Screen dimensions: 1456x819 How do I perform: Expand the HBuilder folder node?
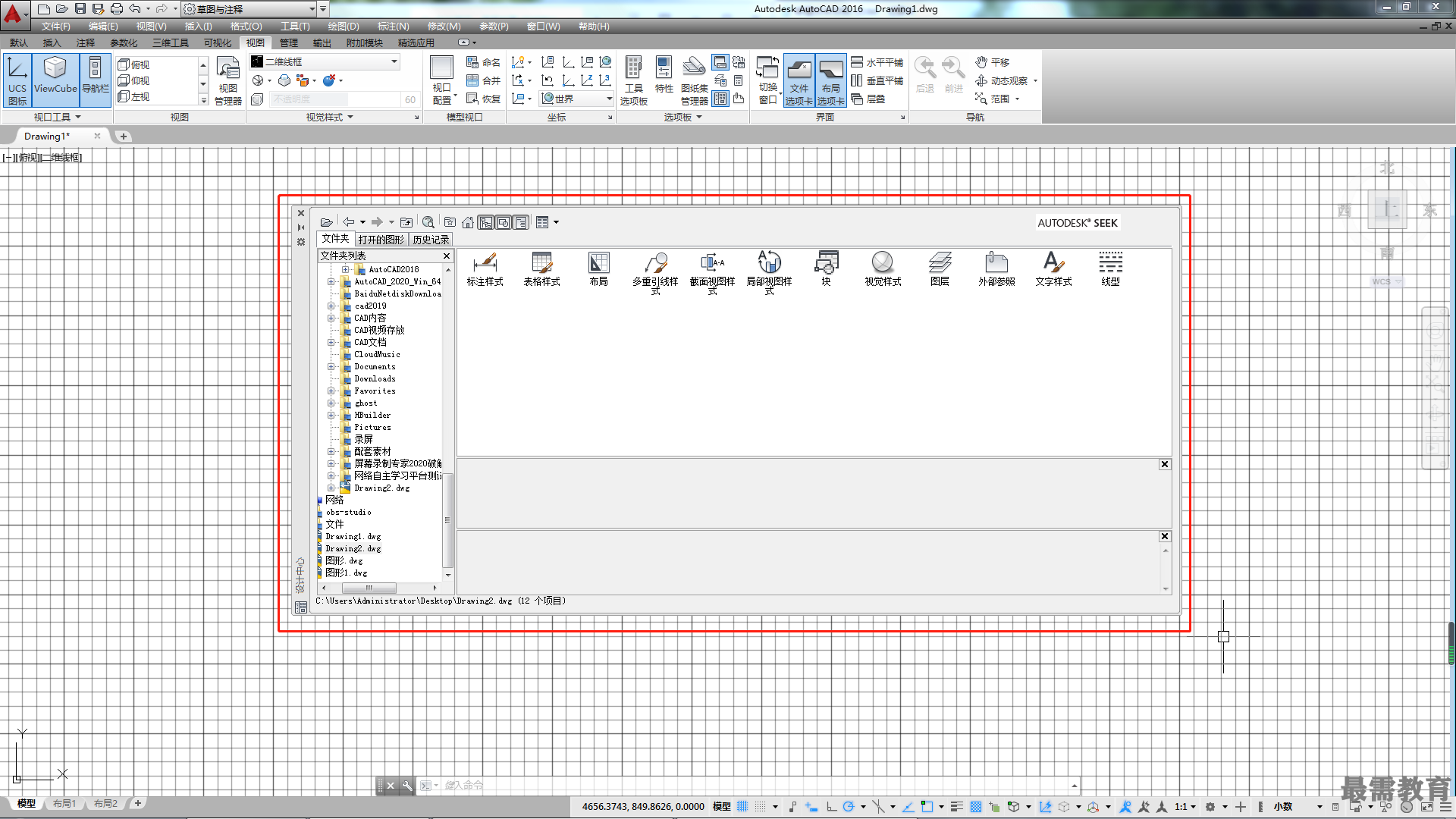coord(331,415)
